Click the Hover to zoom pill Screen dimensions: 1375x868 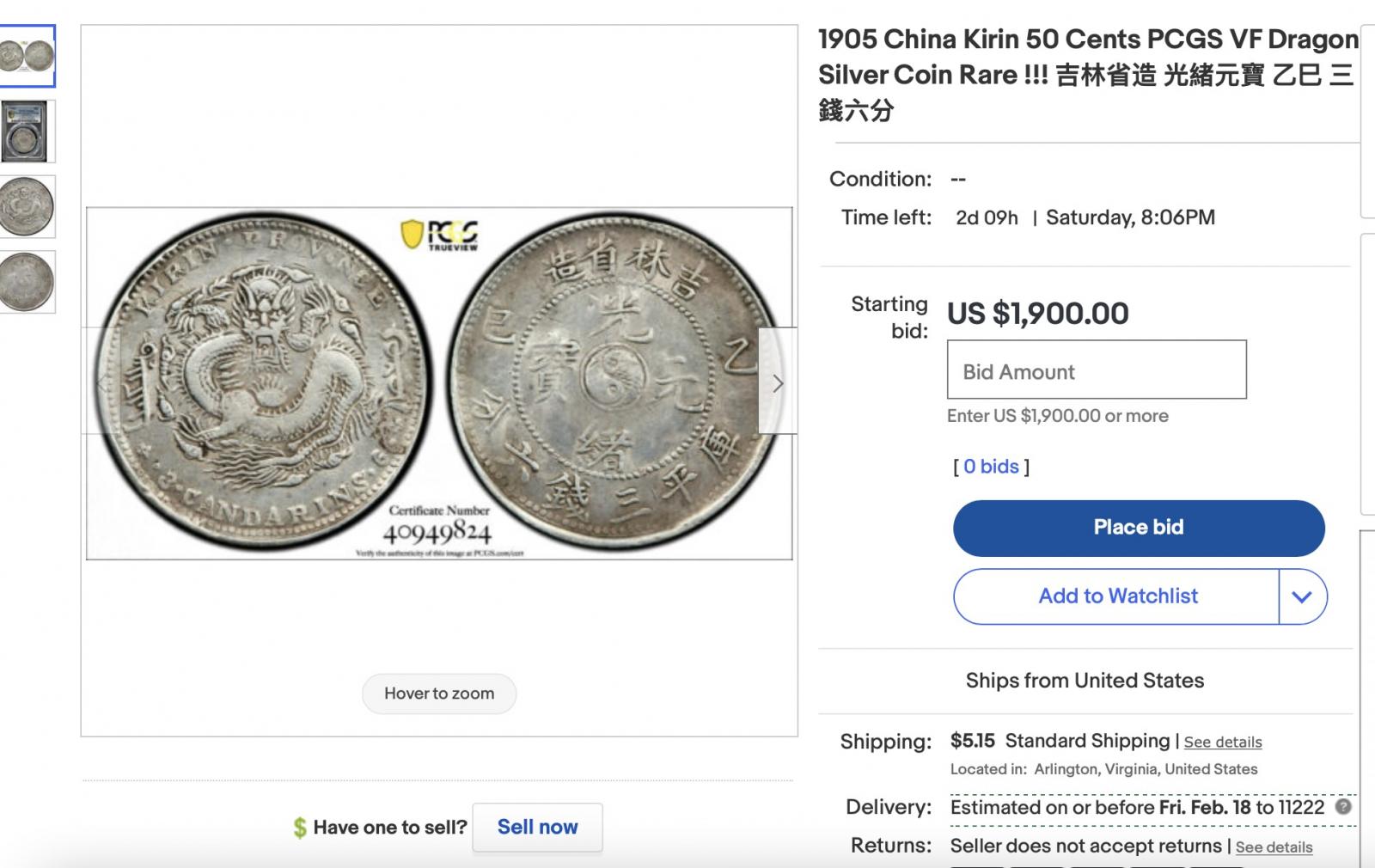tap(438, 694)
